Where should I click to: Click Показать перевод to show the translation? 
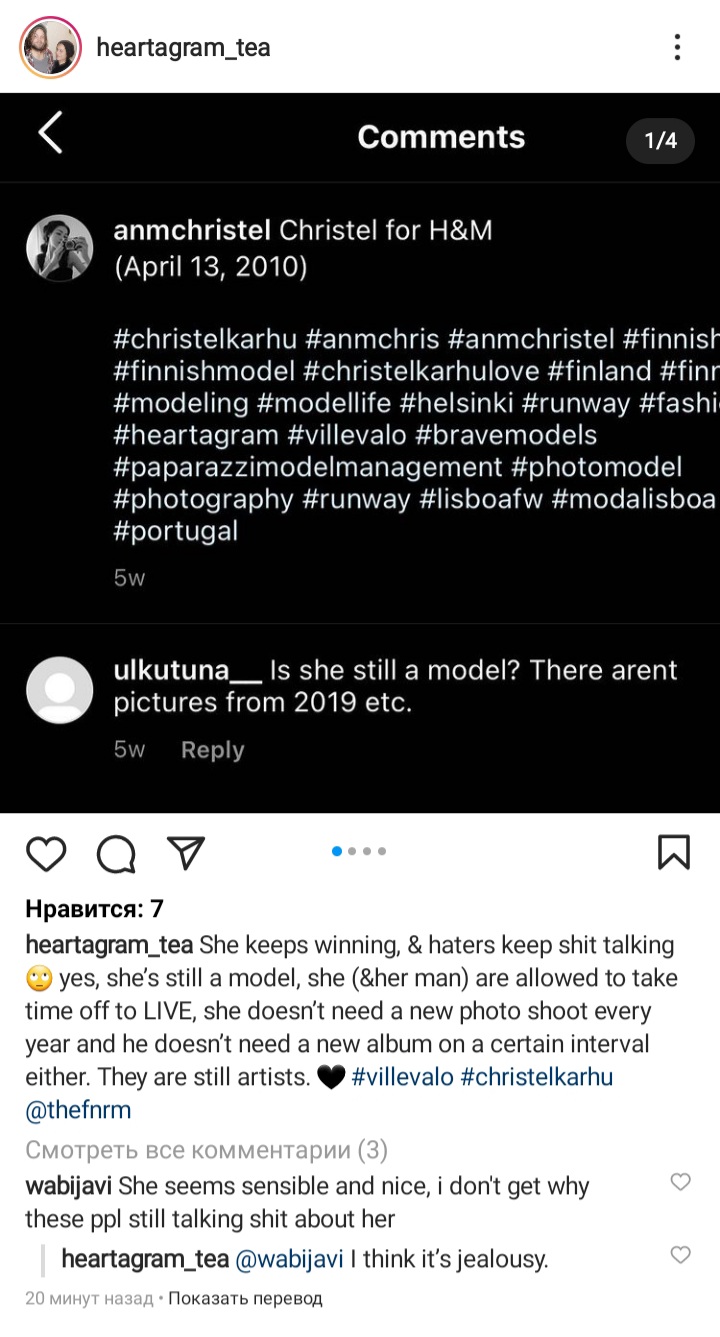[245, 1298]
